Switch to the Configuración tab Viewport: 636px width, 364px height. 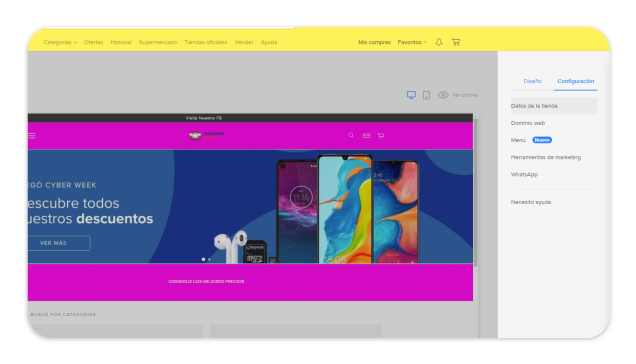(x=576, y=81)
